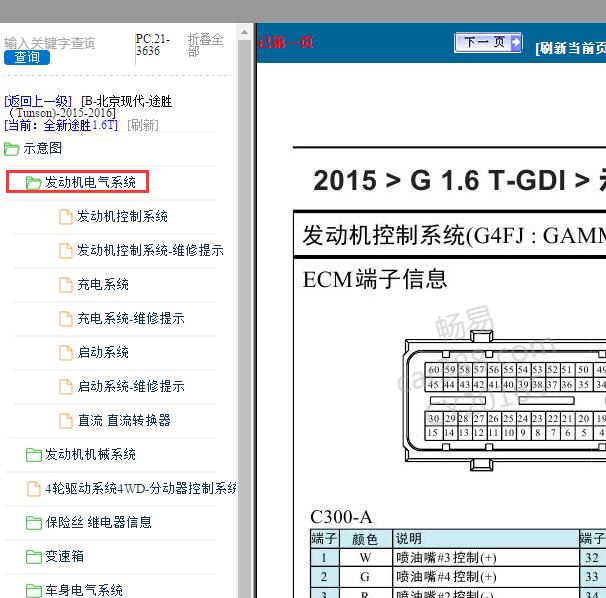Click the 充电系统 document icon
Screen dimensions: 606x598
point(66,285)
